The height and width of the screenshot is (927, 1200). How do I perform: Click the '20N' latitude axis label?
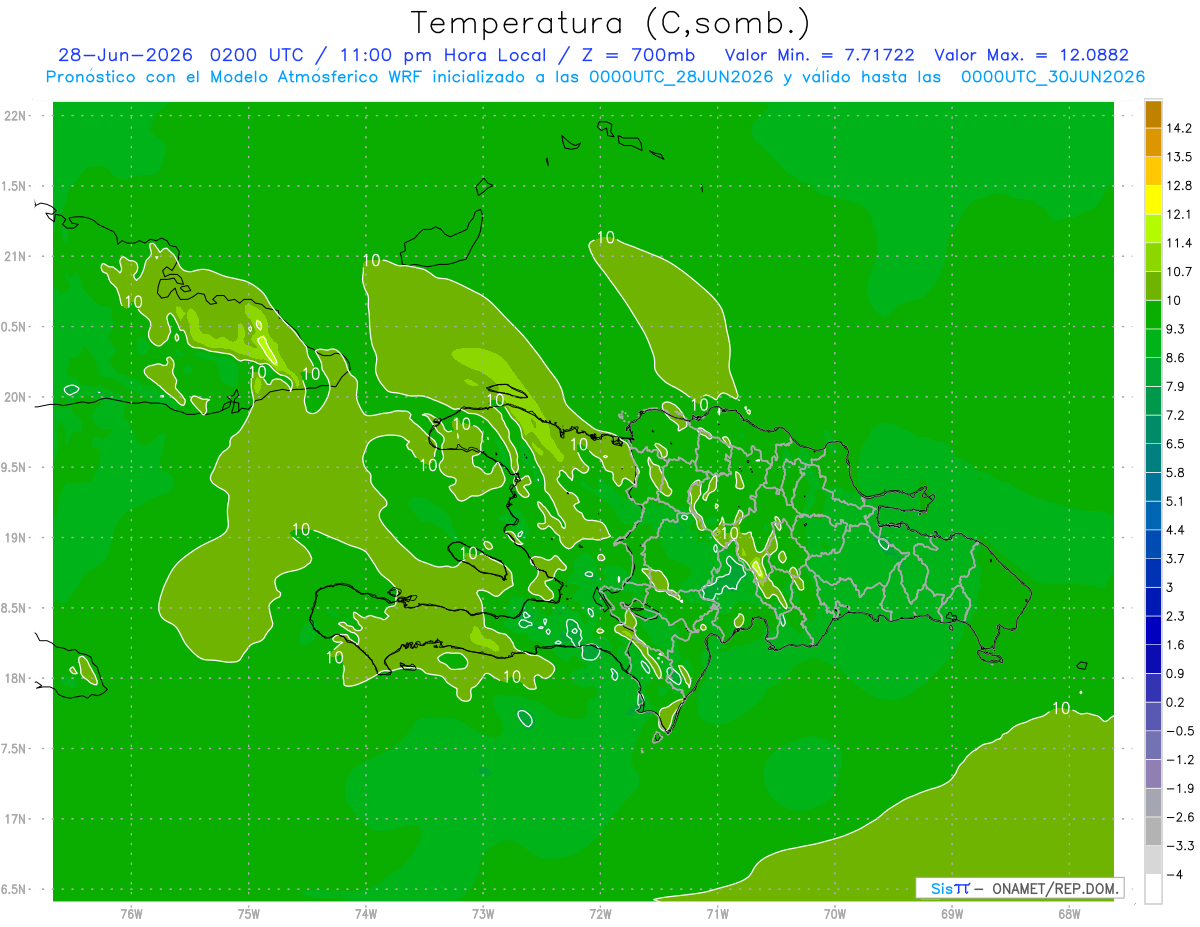(15, 397)
